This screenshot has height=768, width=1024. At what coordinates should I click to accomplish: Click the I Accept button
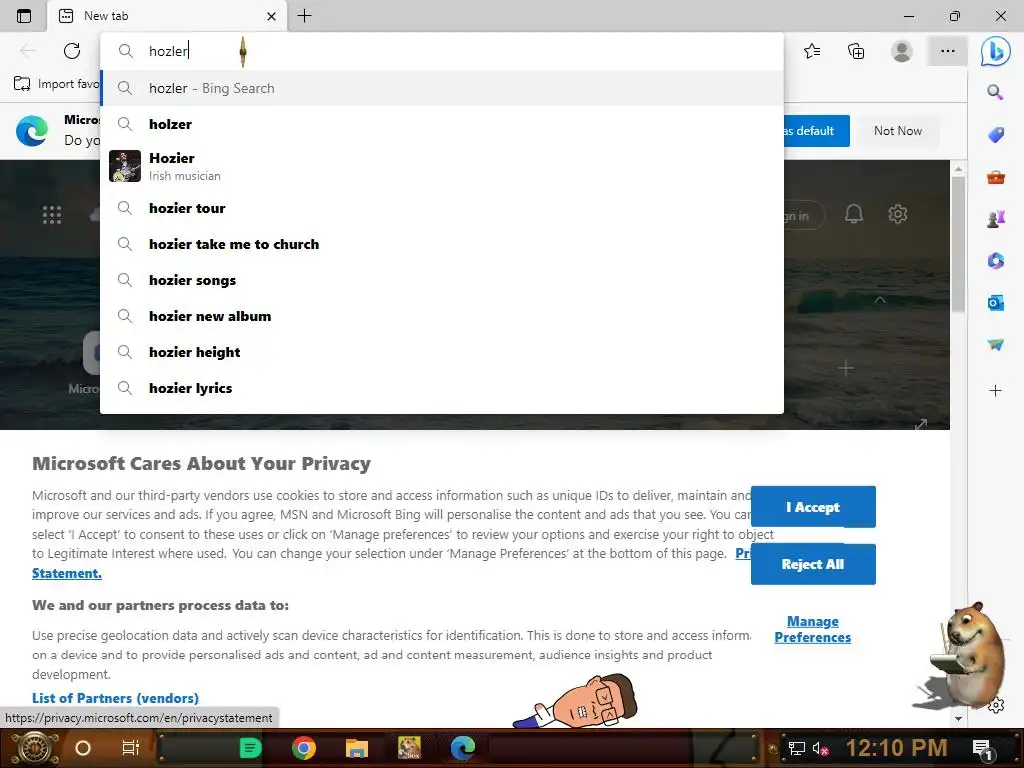(x=813, y=507)
